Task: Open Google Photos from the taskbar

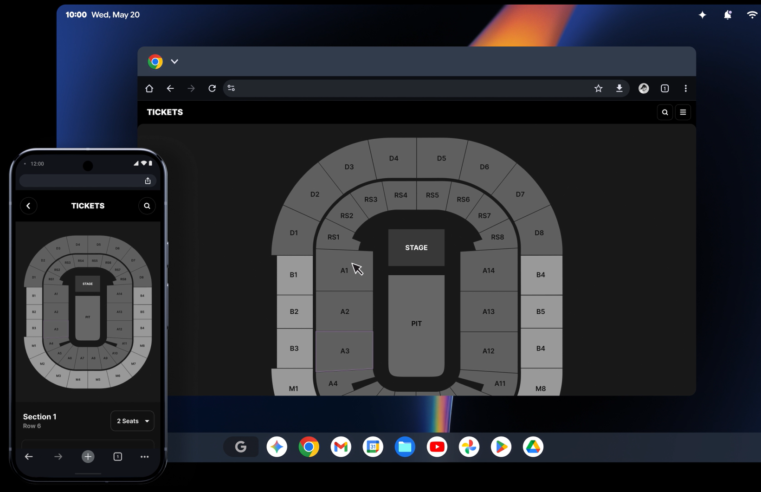Action: tap(469, 447)
